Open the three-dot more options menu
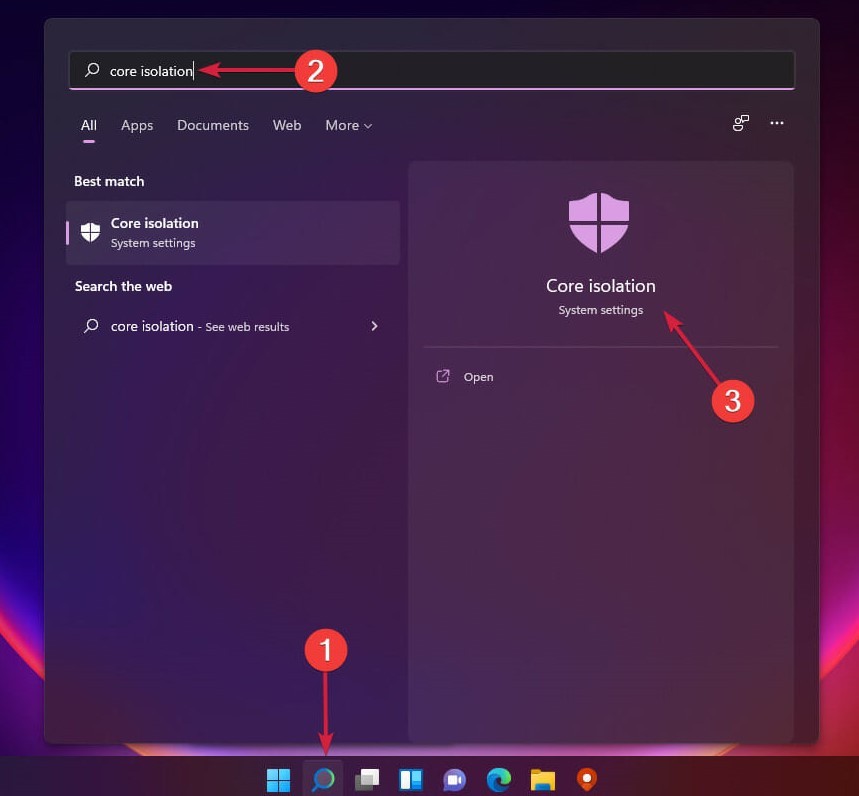859x796 pixels. (x=777, y=123)
